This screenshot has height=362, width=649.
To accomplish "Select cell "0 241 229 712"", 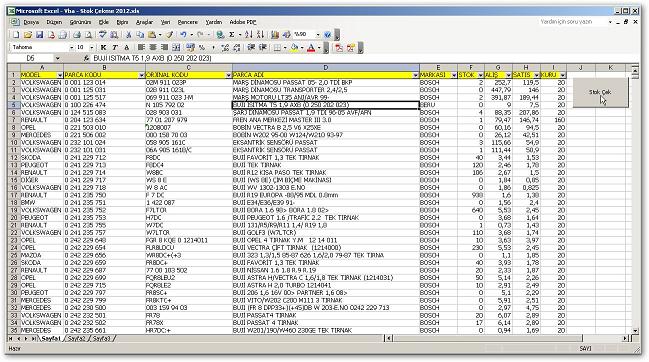I will pos(104,158).
